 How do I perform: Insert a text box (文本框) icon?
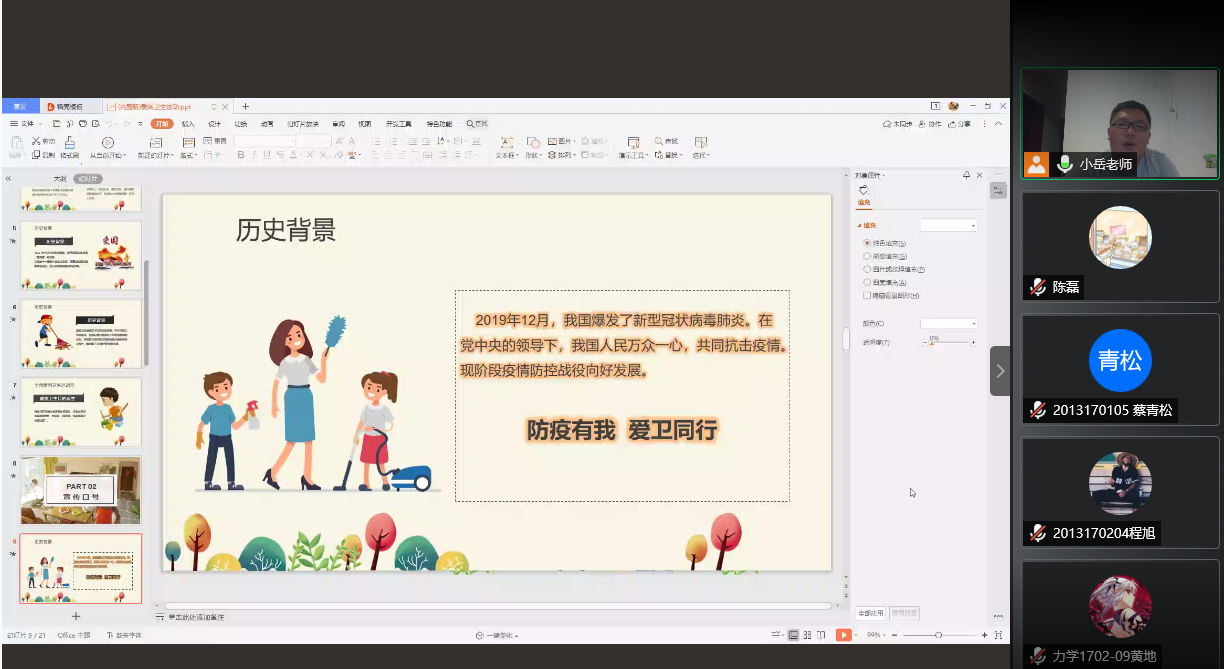(506, 143)
